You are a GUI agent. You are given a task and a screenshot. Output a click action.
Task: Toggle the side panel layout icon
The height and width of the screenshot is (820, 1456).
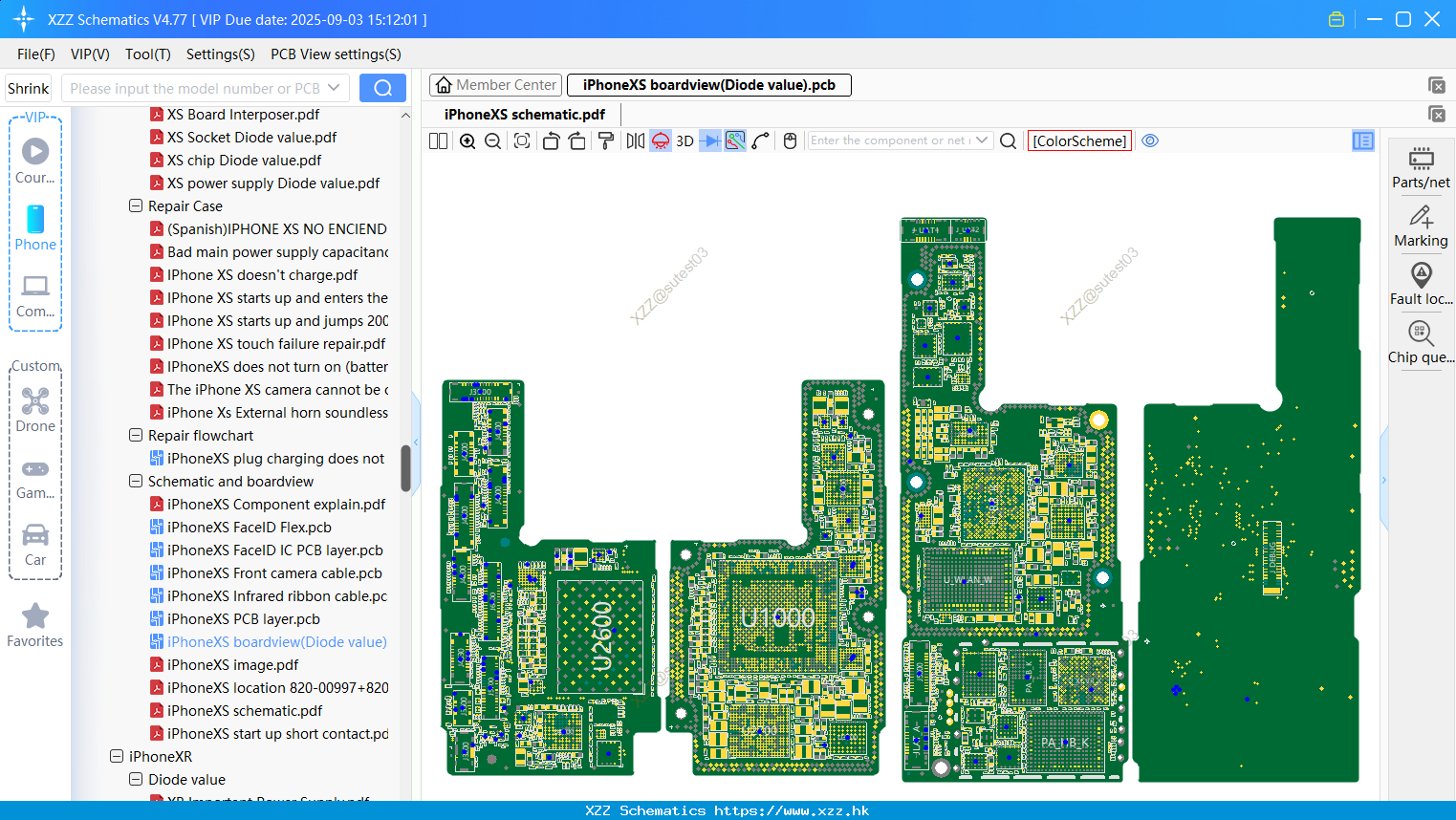click(1363, 140)
